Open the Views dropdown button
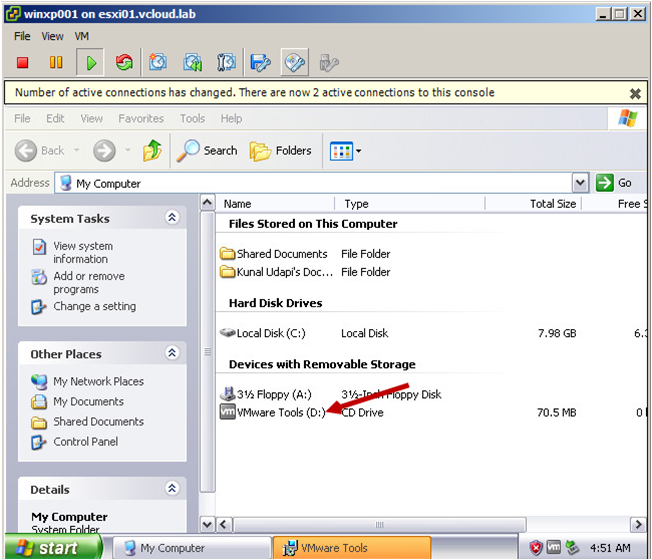652x560 pixels. [345, 150]
